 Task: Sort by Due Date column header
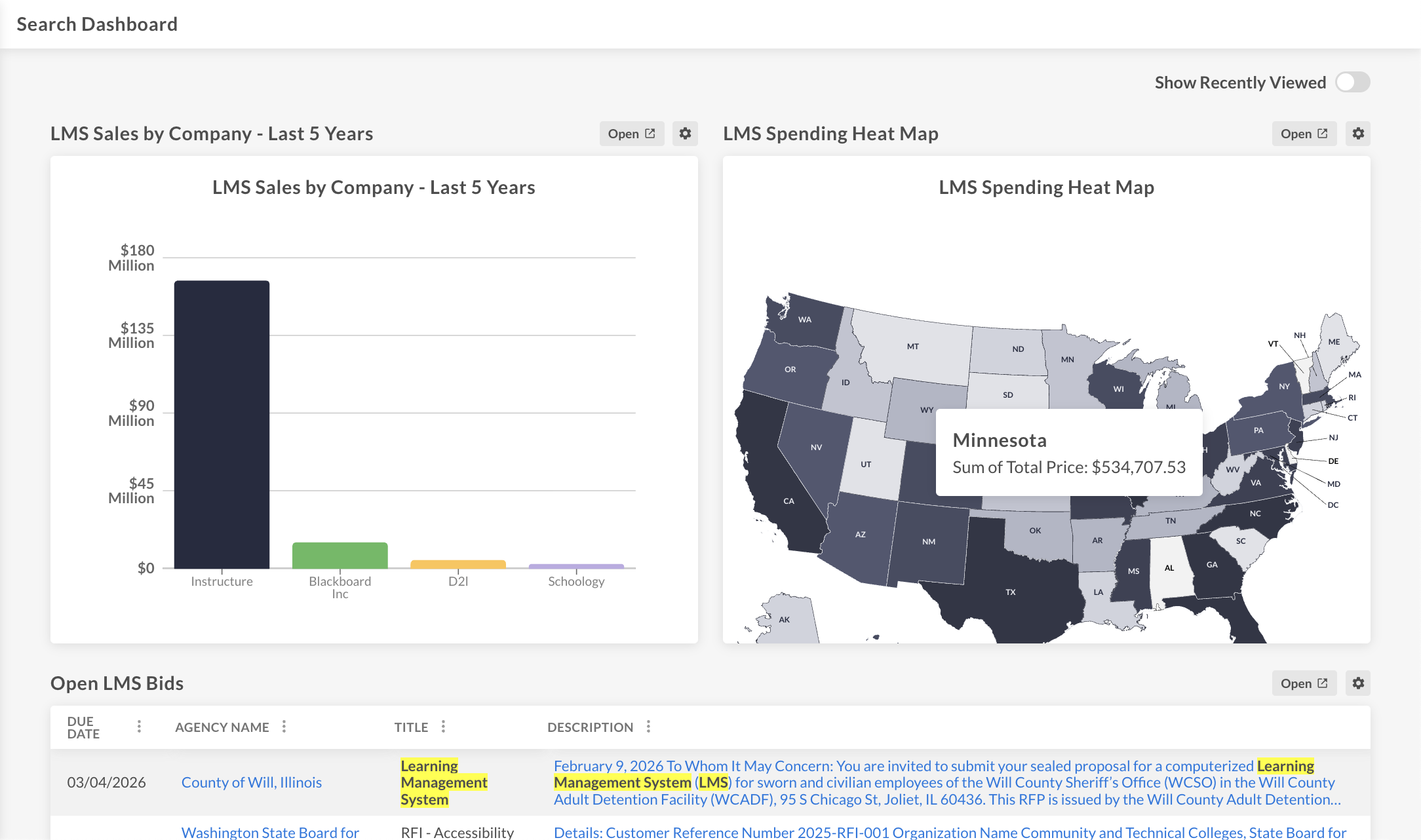(x=83, y=727)
